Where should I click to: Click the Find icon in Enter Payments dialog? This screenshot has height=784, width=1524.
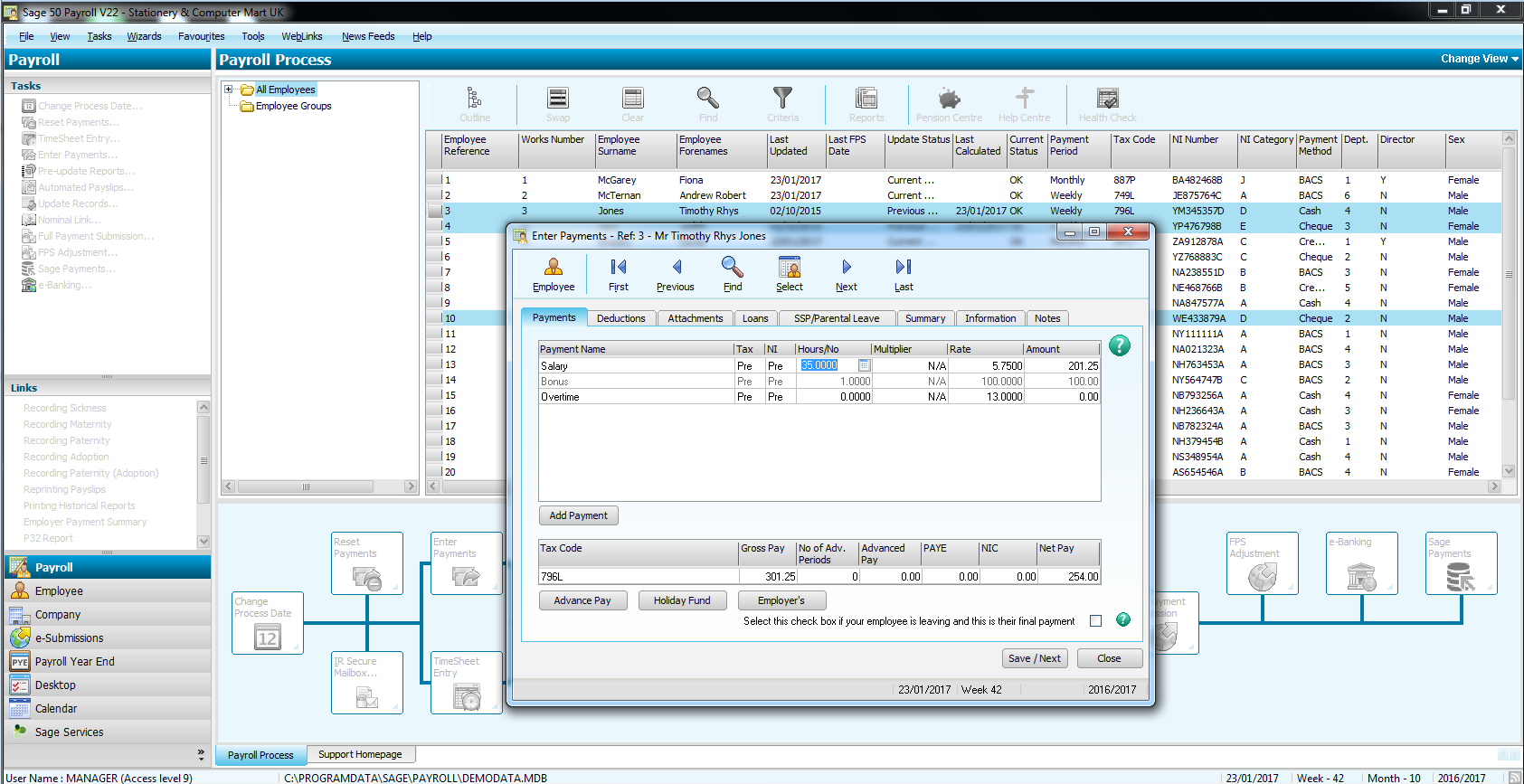tap(732, 274)
